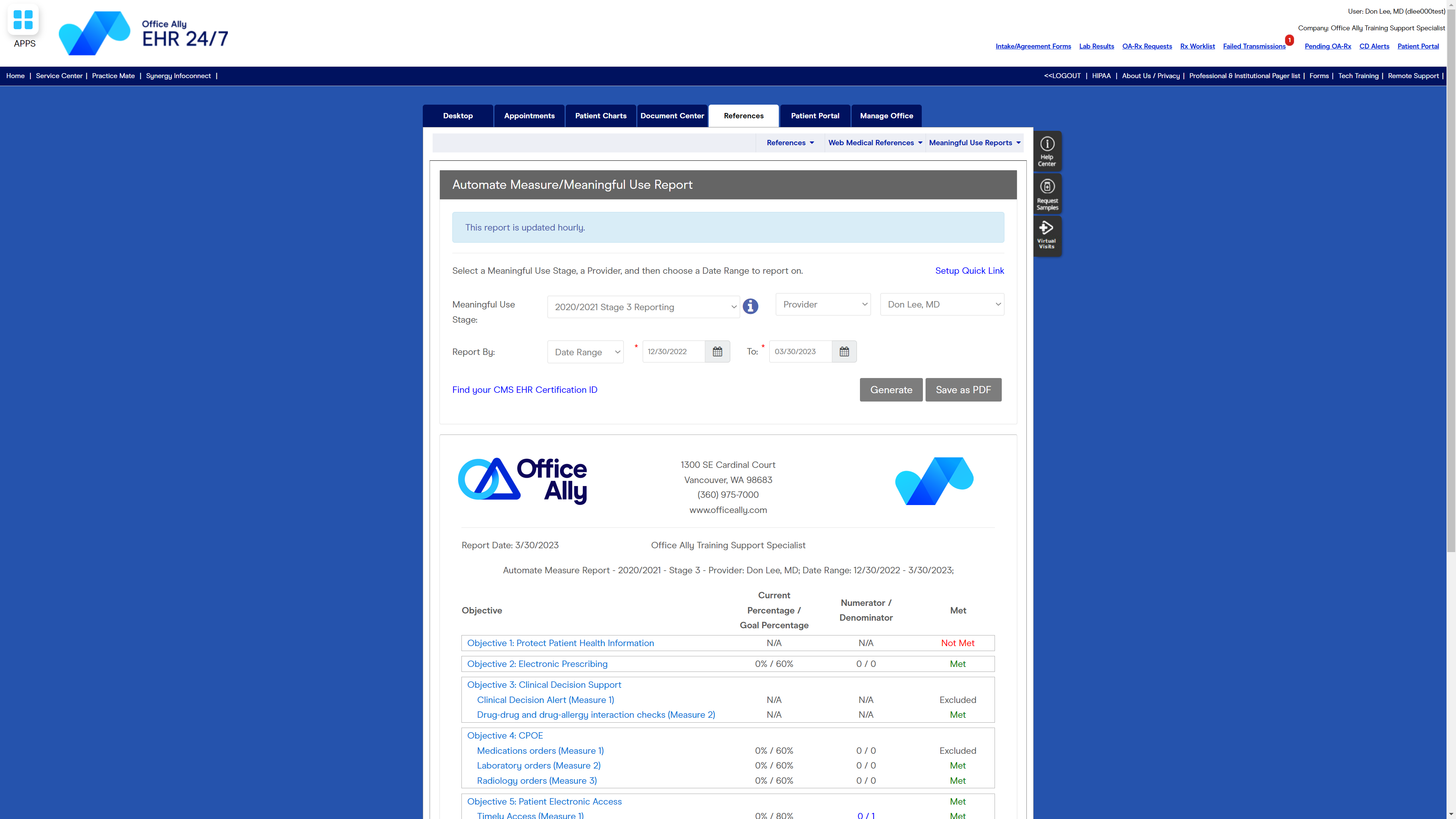Check the Failed Transmissions notification badge
Image resolution: width=1456 pixels, height=819 pixels.
click(1289, 40)
